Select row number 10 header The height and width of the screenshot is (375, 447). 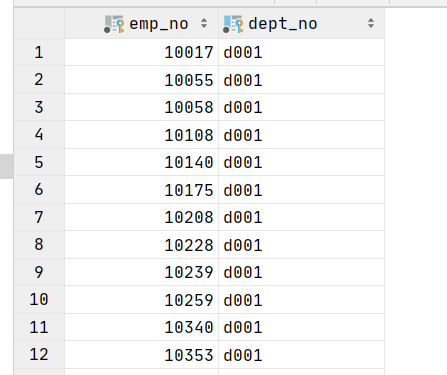tap(39, 300)
